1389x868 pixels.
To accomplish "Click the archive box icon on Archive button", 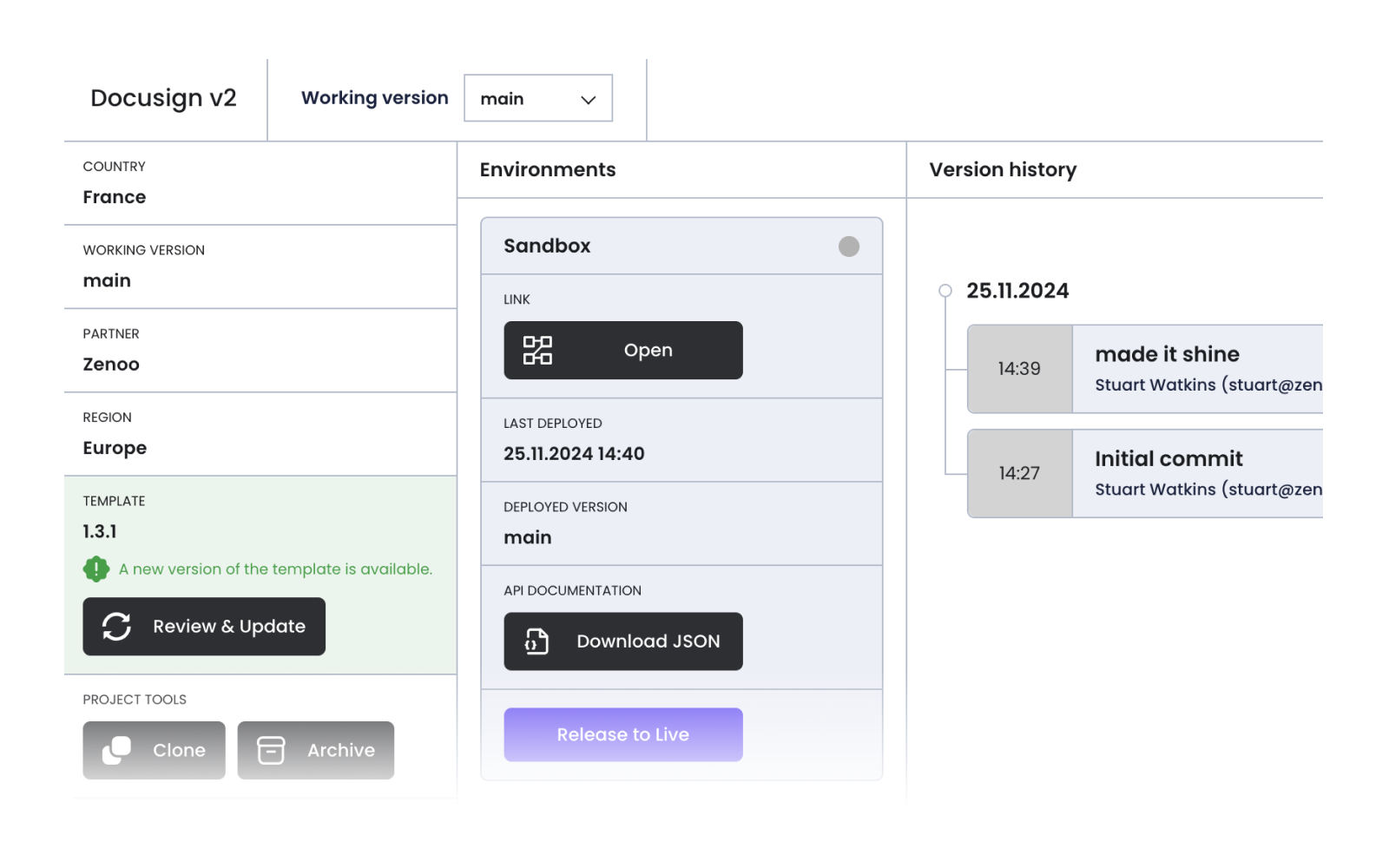I will tap(270, 750).
